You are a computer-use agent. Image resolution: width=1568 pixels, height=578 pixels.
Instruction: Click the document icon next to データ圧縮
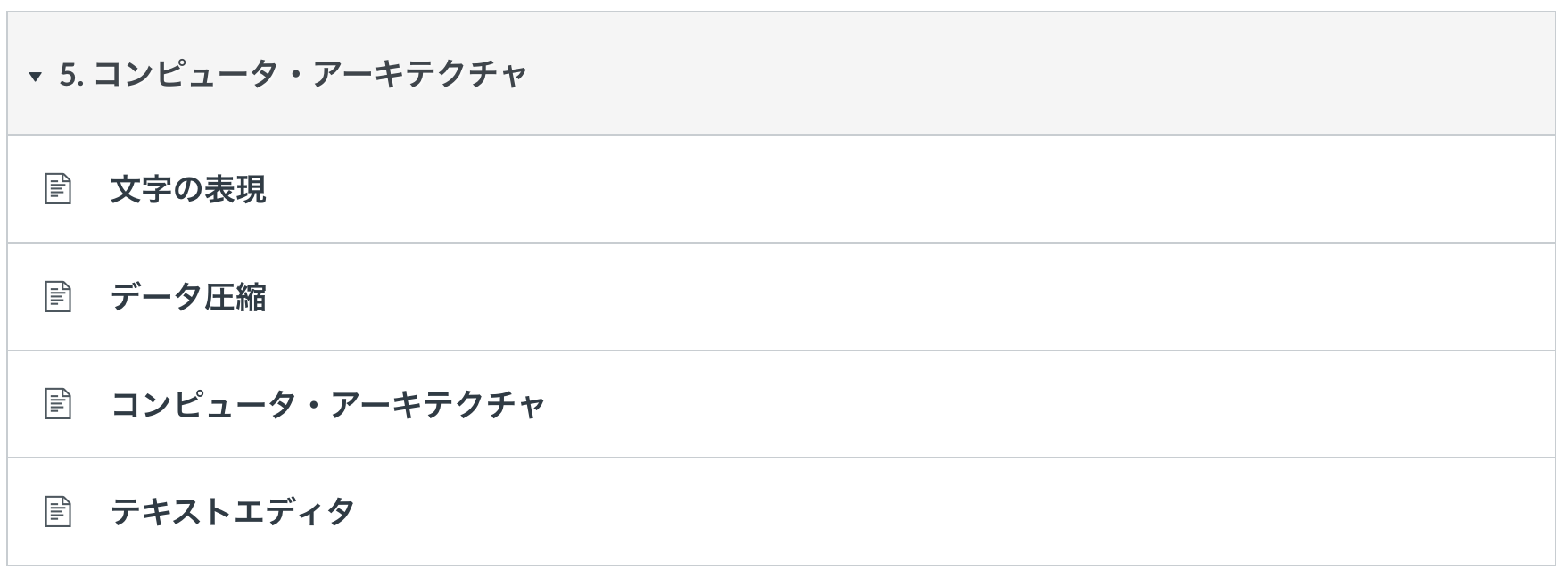58,297
